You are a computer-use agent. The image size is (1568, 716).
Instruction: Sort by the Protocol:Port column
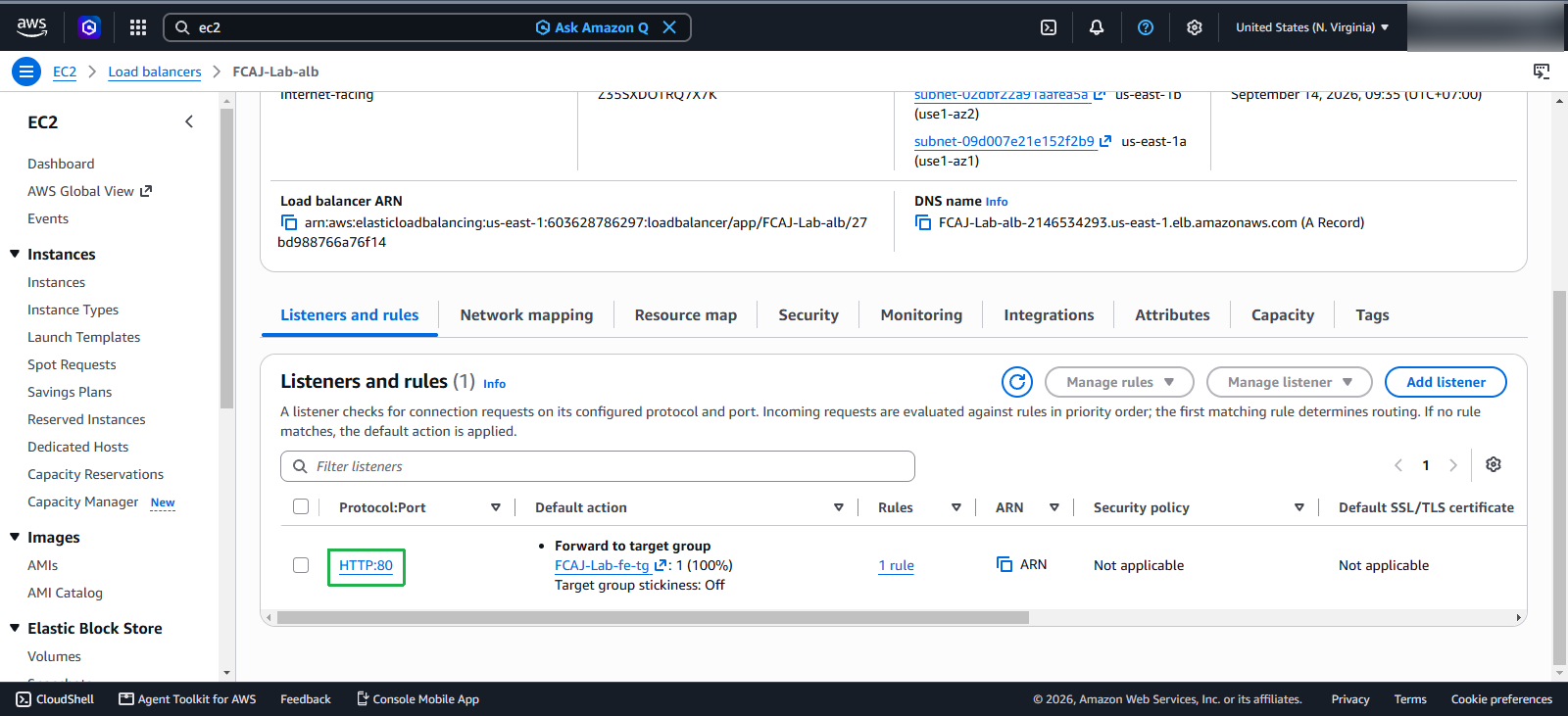(496, 507)
